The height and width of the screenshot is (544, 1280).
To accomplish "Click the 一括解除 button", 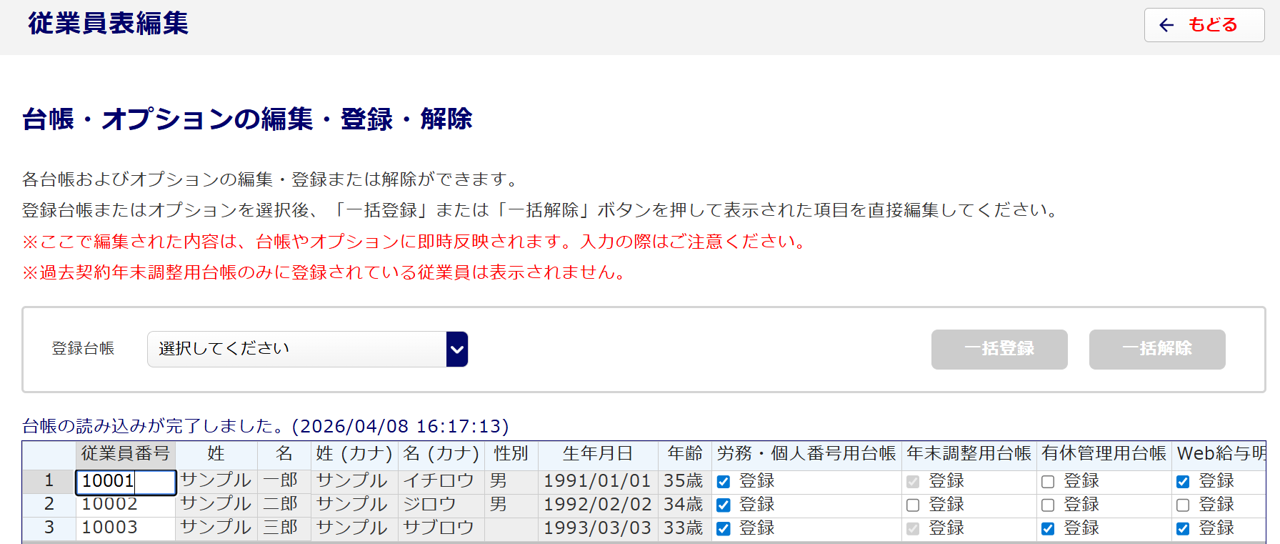I will tap(1157, 349).
